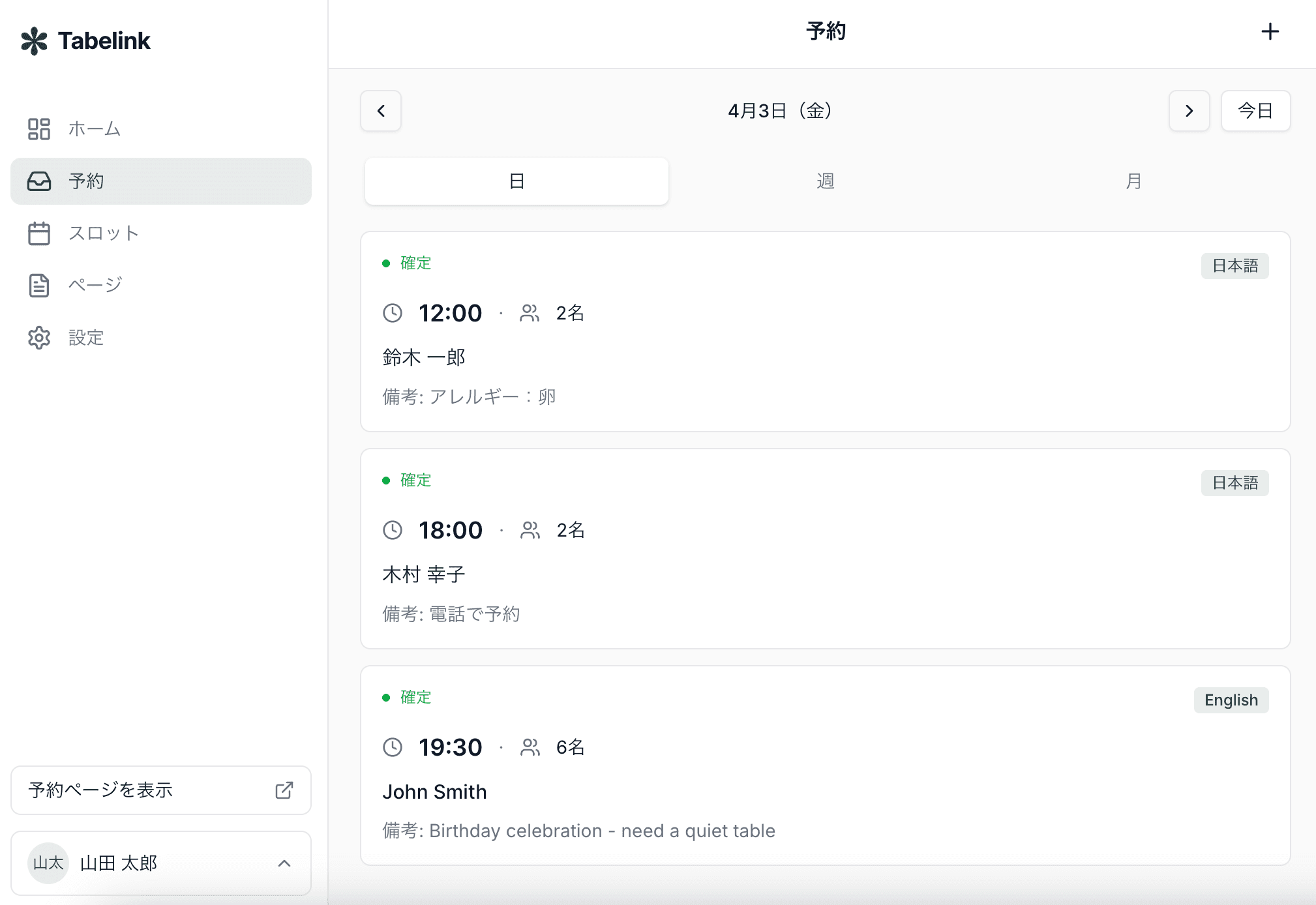
Task: Open the ページ document icon
Action: tap(39, 286)
